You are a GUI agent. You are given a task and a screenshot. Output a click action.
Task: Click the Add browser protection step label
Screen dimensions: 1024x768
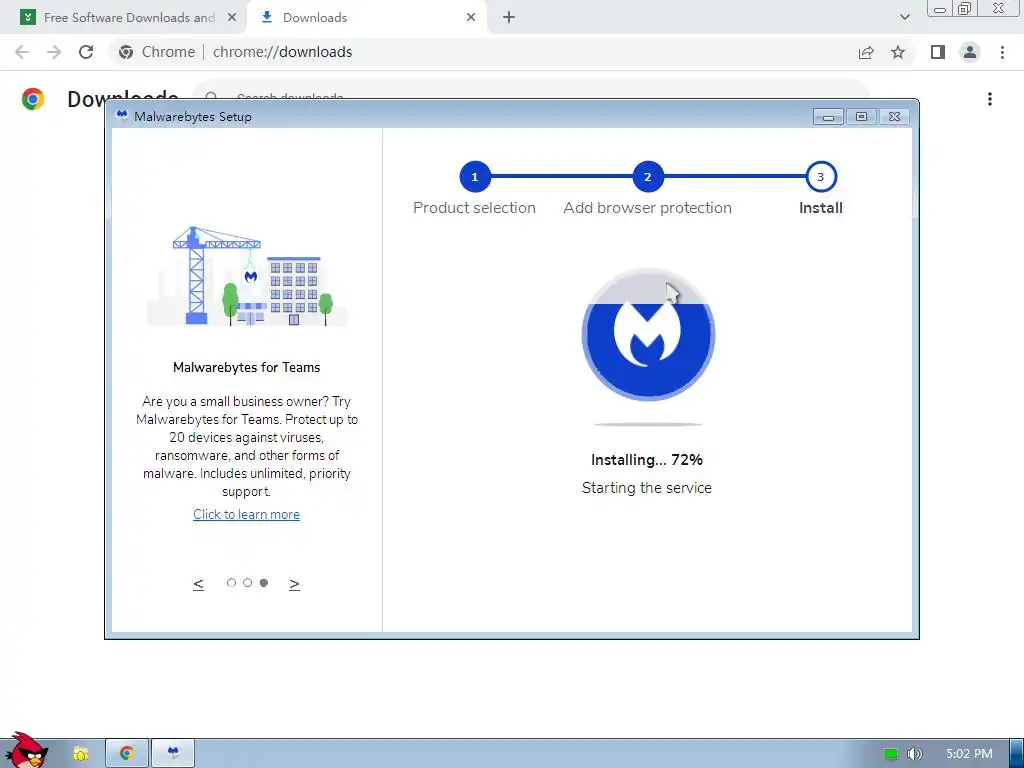tap(647, 208)
